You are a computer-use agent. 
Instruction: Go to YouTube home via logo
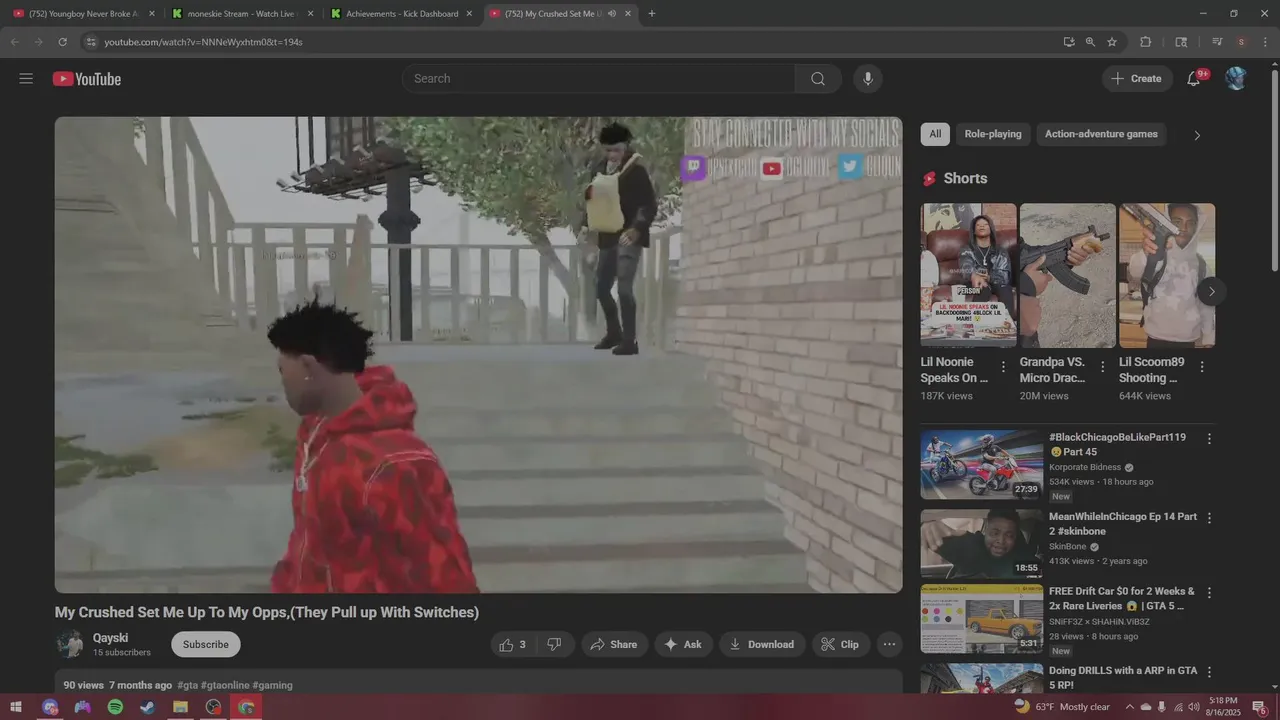[87, 79]
